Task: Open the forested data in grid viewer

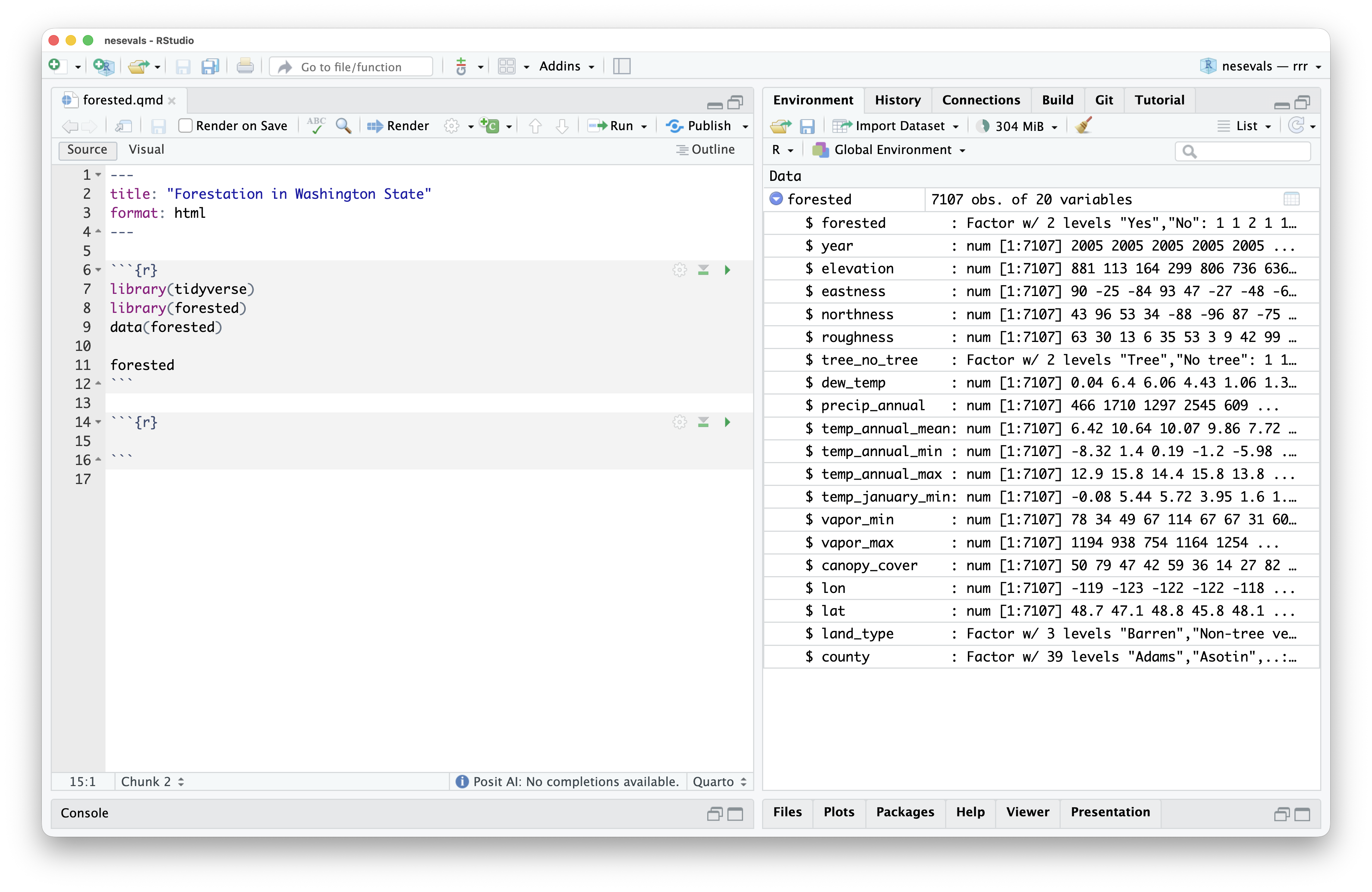Action: tap(1293, 199)
